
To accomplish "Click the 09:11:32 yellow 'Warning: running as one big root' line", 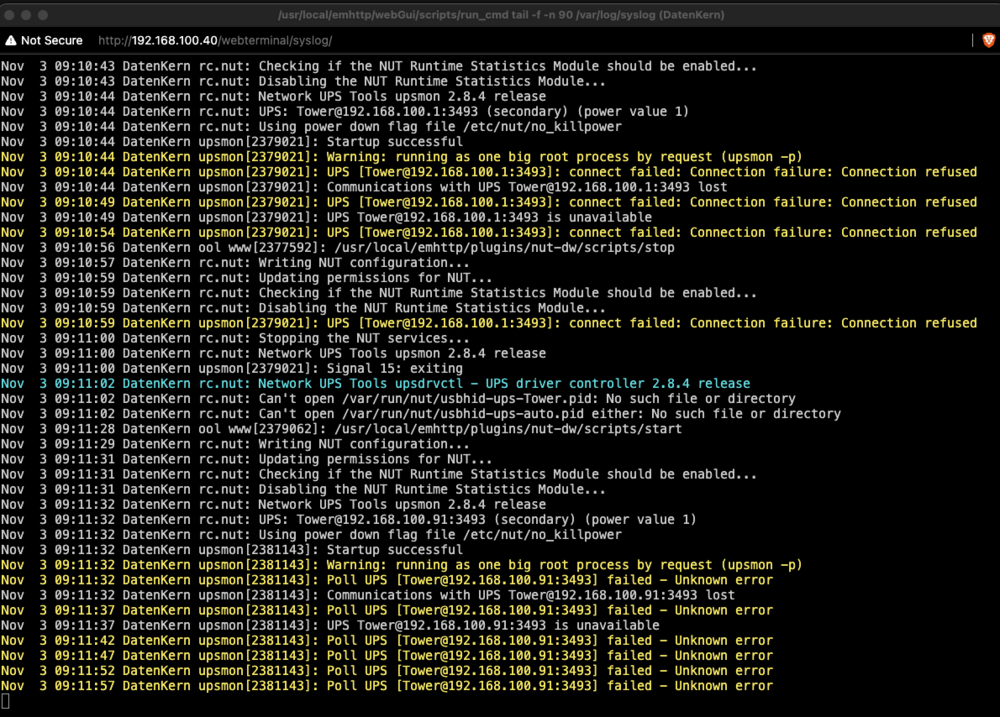I will pos(401,565).
